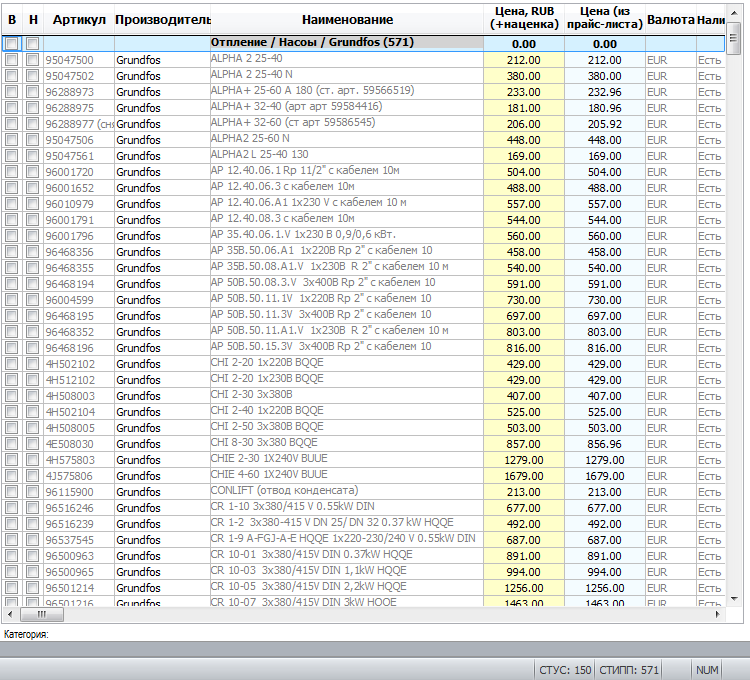
Task: Click article number 96501214
Action: [x=70, y=588]
